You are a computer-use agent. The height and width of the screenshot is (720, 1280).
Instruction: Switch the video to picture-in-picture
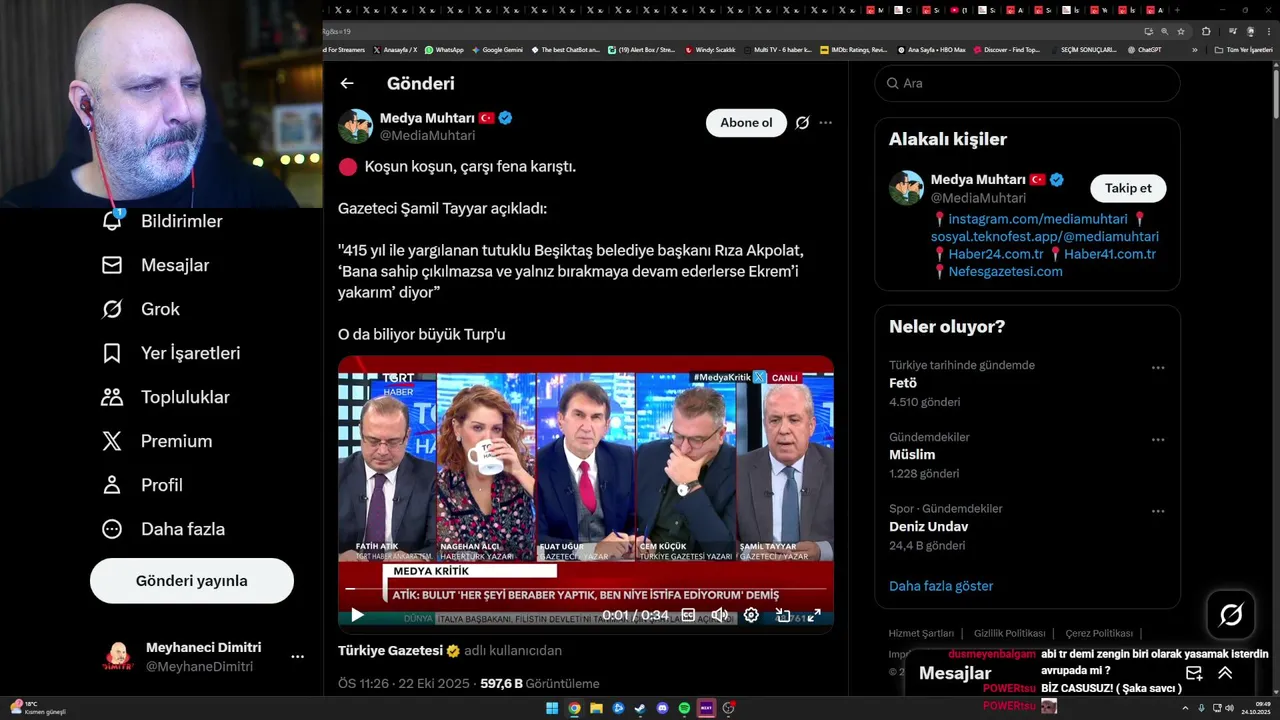[x=783, y=615]
